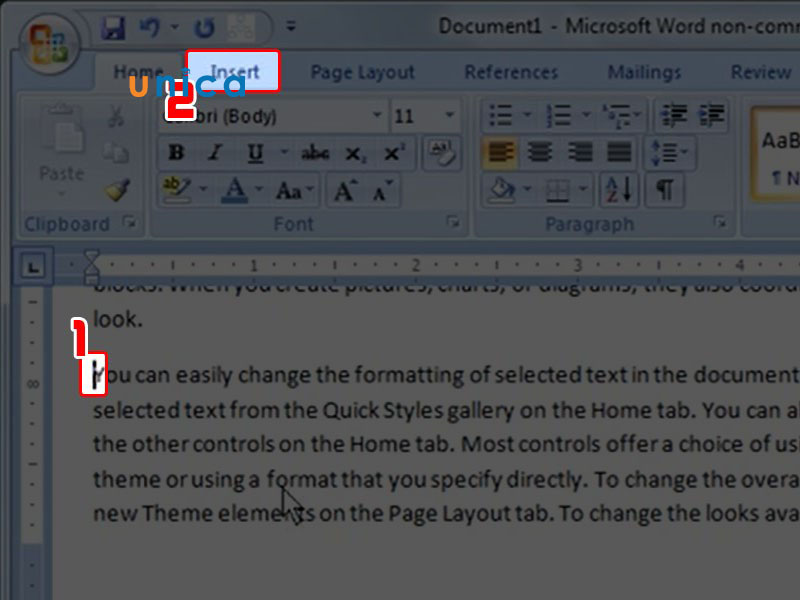Toggle Bold formatting
Screen dimensions: 800x600
pyautogui.click(x=176, y=153)
